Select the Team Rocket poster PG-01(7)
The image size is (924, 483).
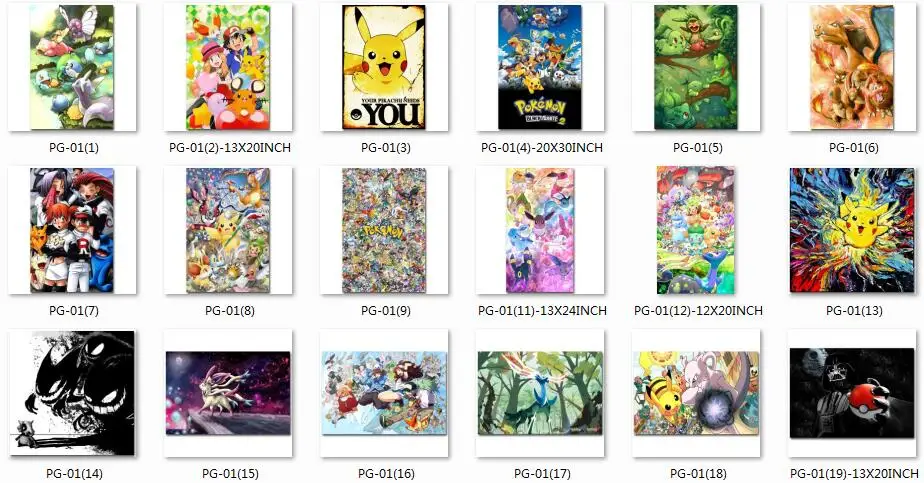(x=72, y=230)
